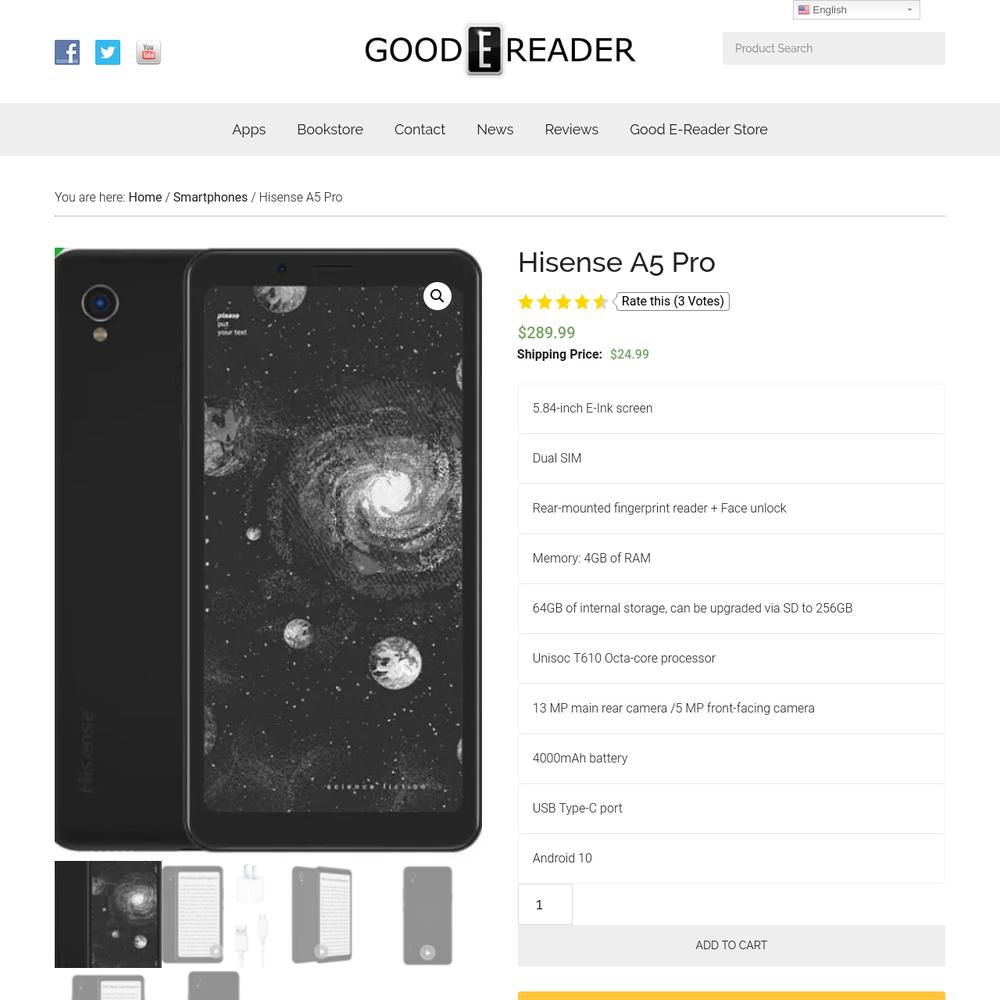Open the Twitter social icon
The height and width of the screenshot is (1000, 1000).
[108, 52]
